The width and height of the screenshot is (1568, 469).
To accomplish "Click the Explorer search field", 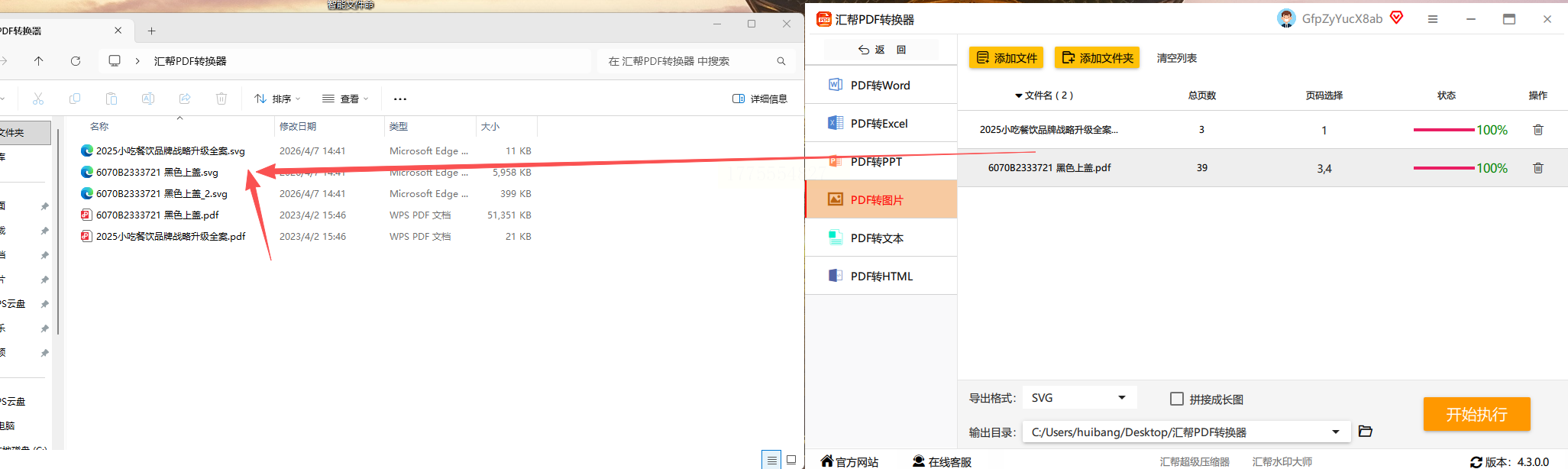I will pos(697,60).
